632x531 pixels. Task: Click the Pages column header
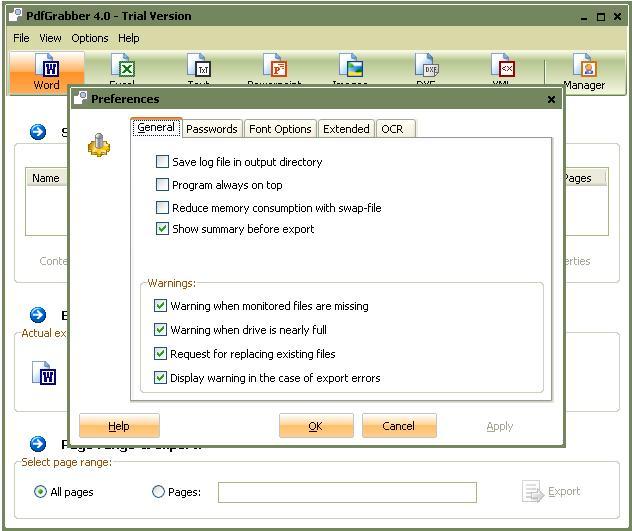(x=584, y=178)
